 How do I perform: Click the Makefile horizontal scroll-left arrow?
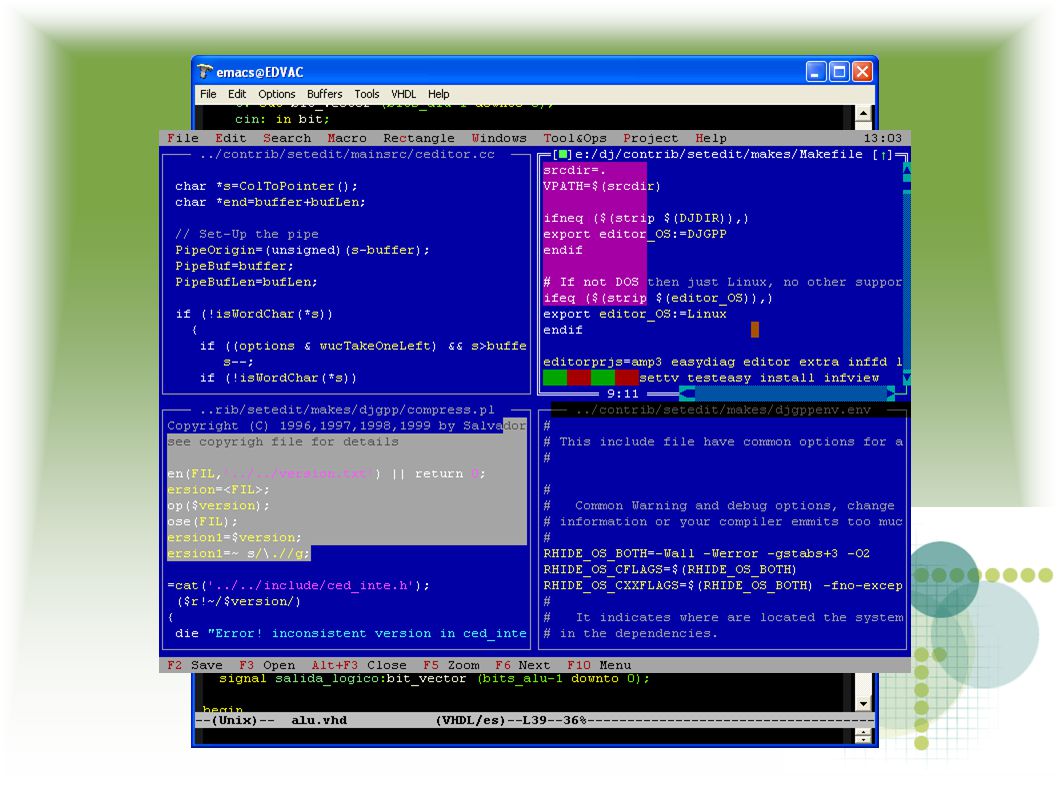pos(687,393)
